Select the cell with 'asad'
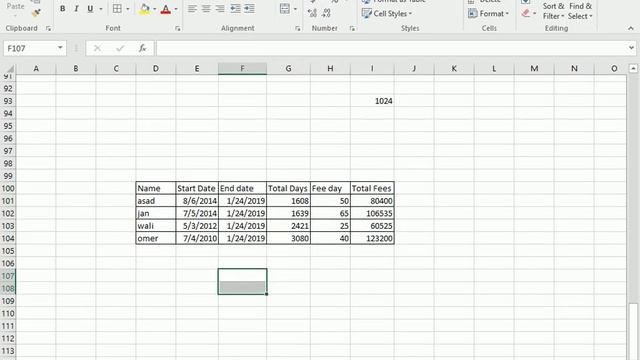The image size is (640, 360). (156, 201)
